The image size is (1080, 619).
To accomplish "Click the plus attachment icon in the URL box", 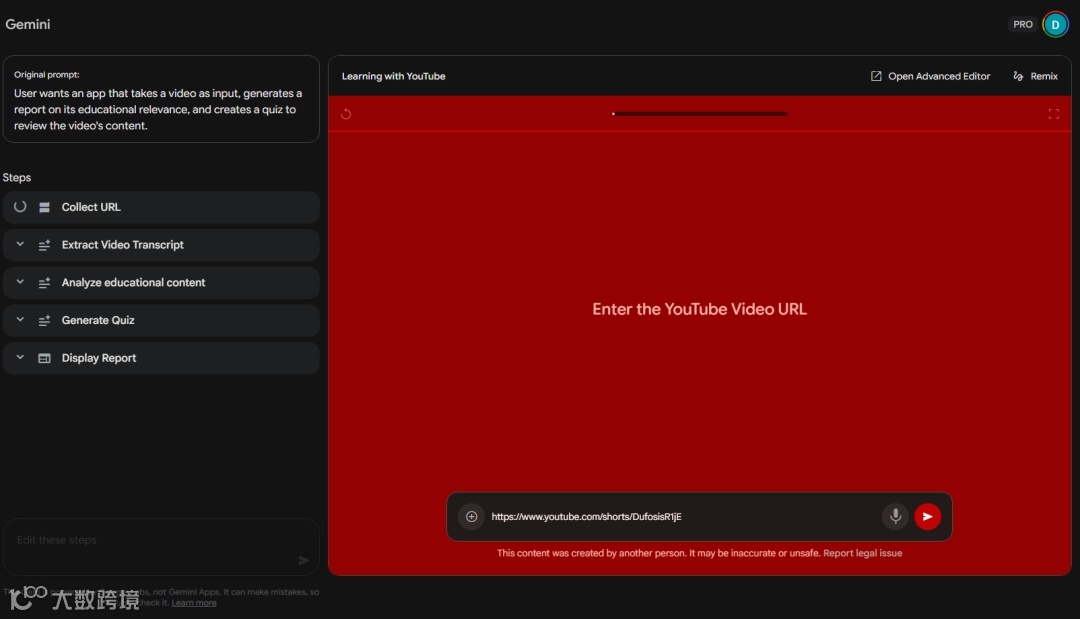I will coord(471,516).
